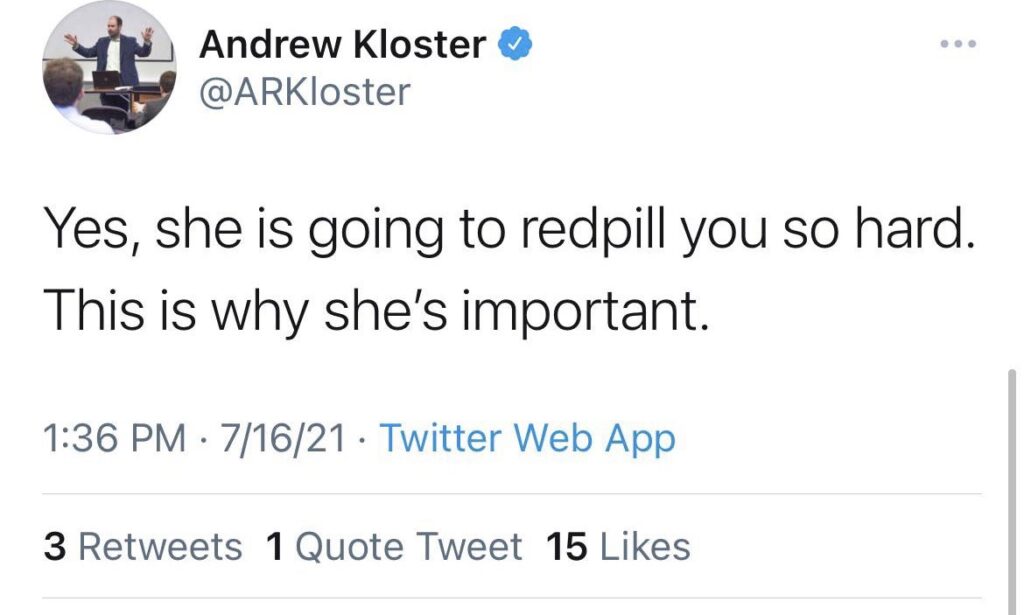Open the @ARKloster handle link

click(x=305, y=92)
